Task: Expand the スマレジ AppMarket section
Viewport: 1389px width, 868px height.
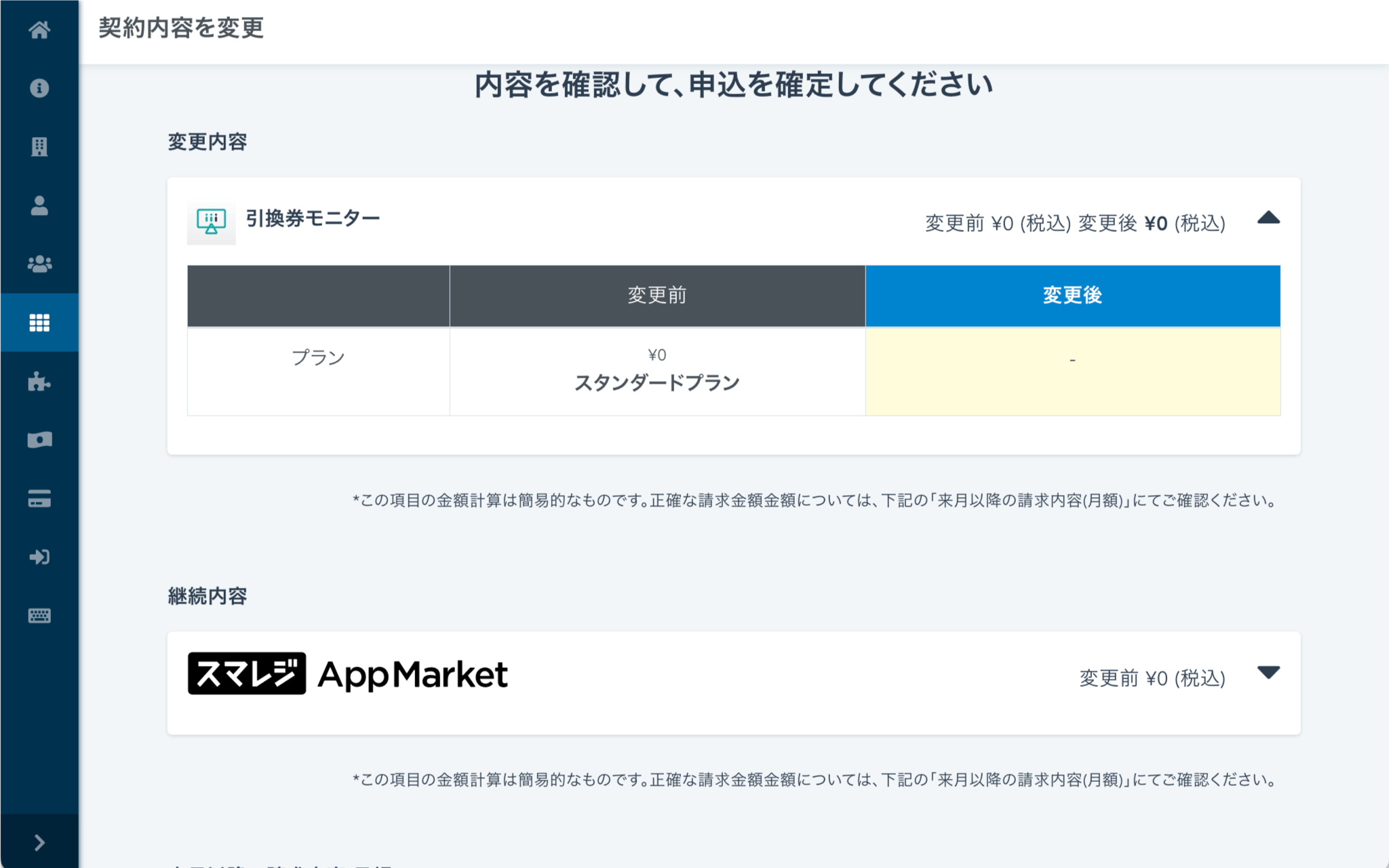Action: (1268, 673)
